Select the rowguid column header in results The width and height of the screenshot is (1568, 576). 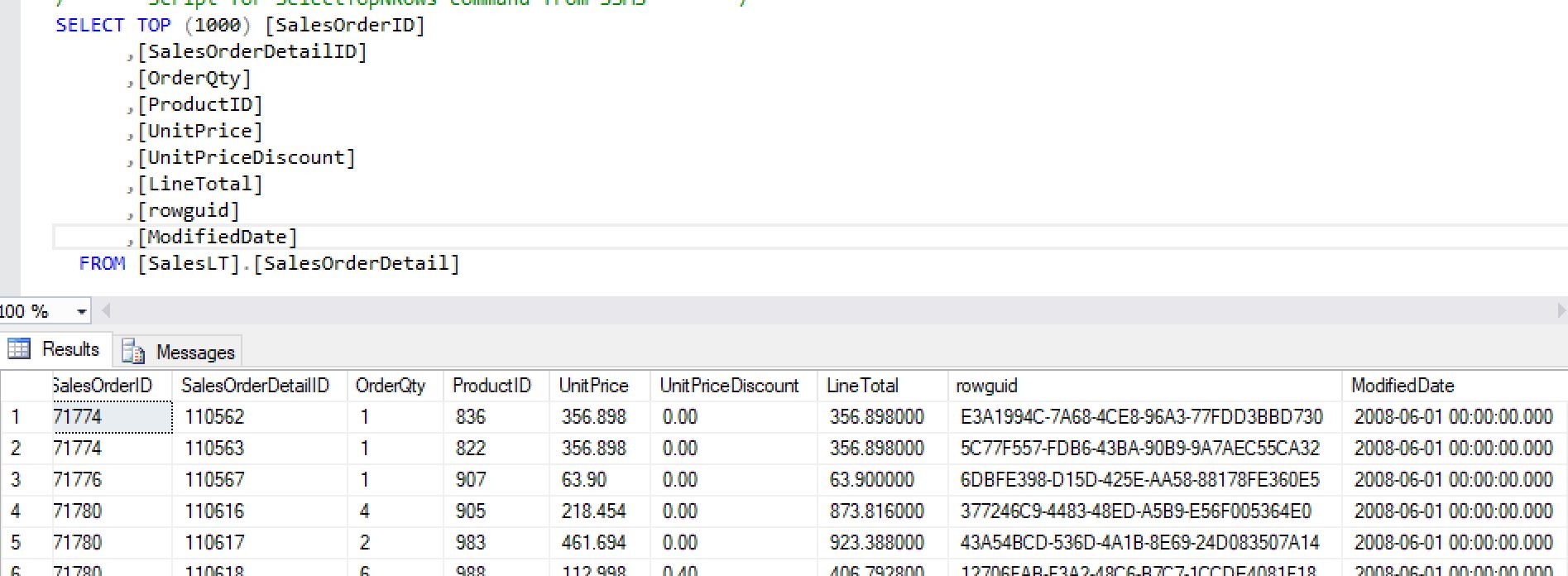tap(1145, 386)
